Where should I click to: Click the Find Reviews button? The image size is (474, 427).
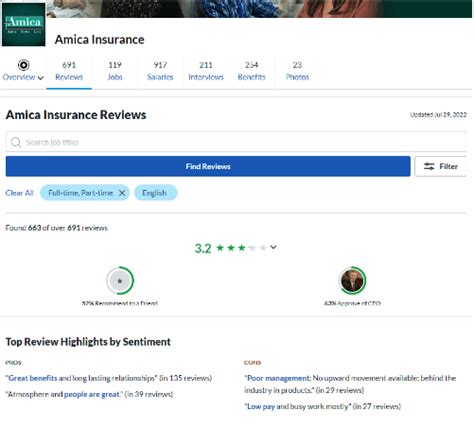click(x=208, y=166)
